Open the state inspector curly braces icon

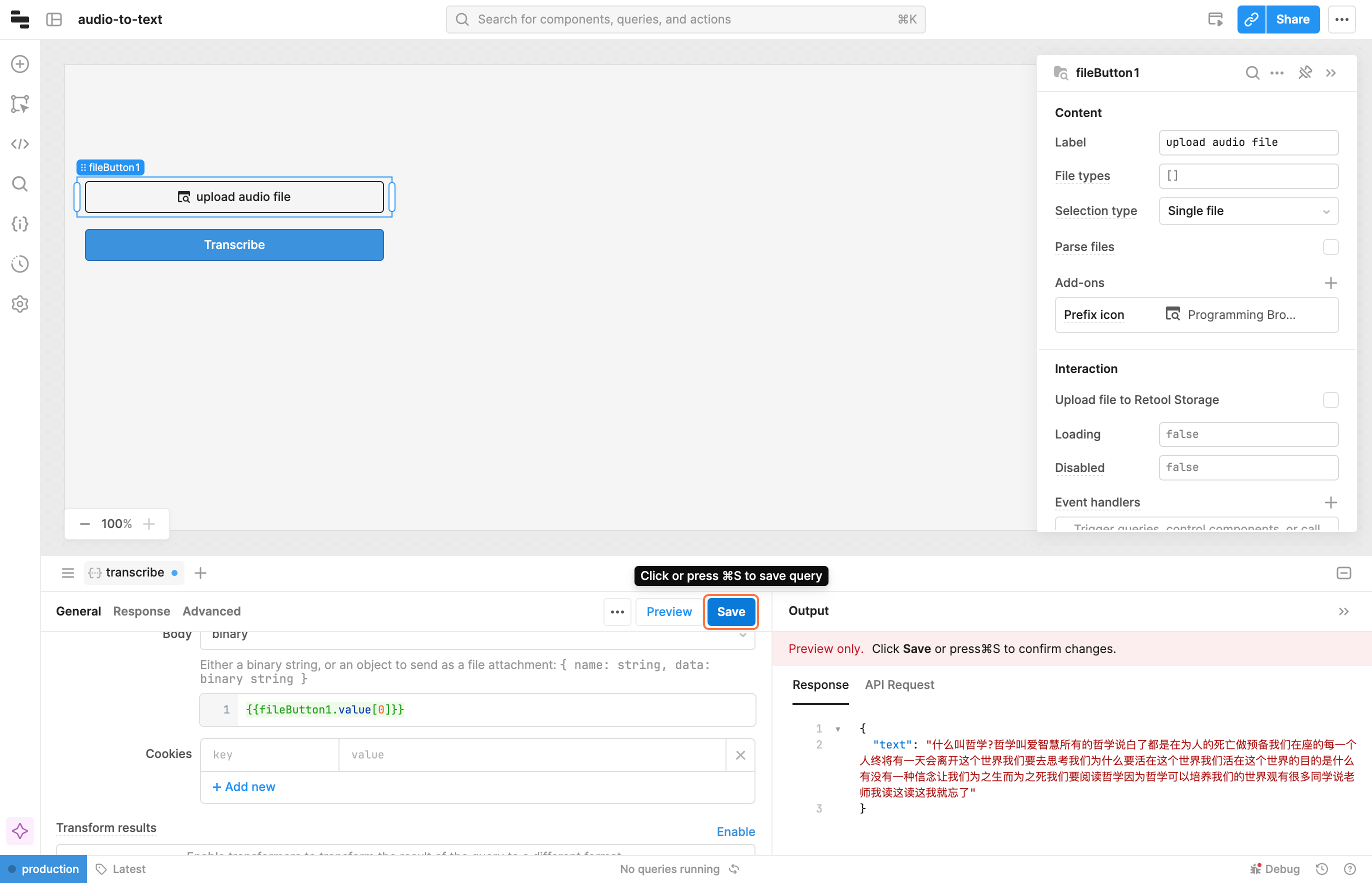click(20, 223)
